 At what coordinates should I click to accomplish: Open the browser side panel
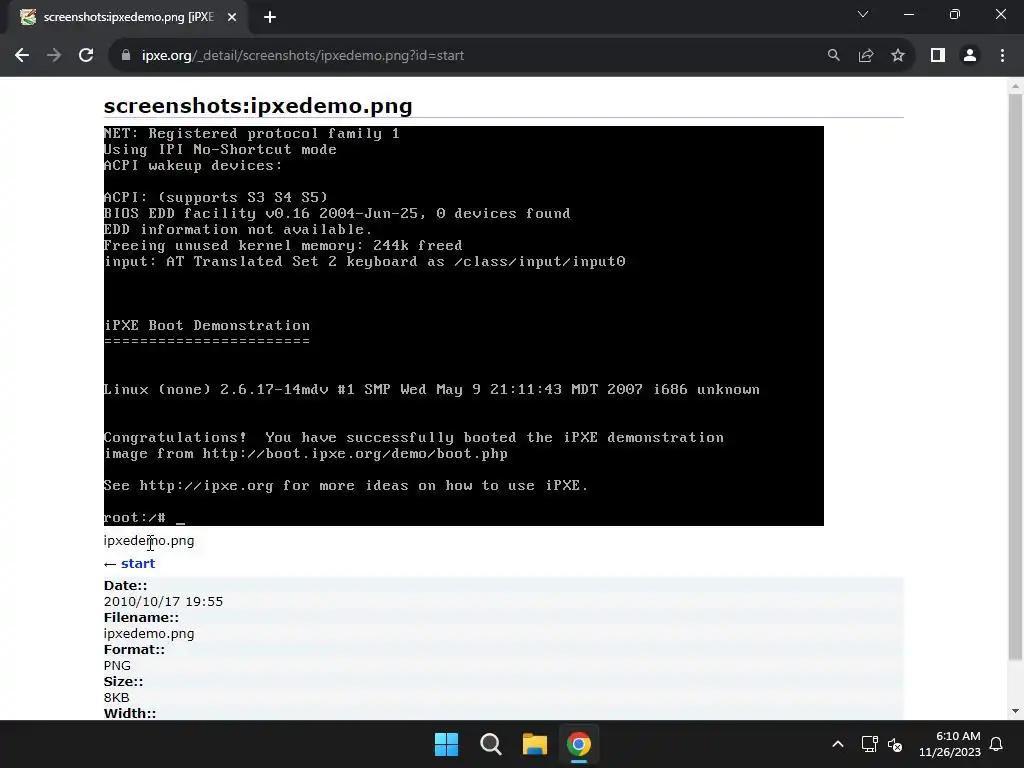click(x=938, y=56)
